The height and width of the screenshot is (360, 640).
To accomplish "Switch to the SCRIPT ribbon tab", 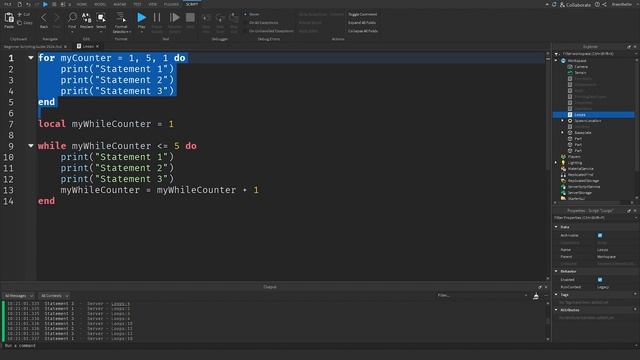I will pos(192,4).
